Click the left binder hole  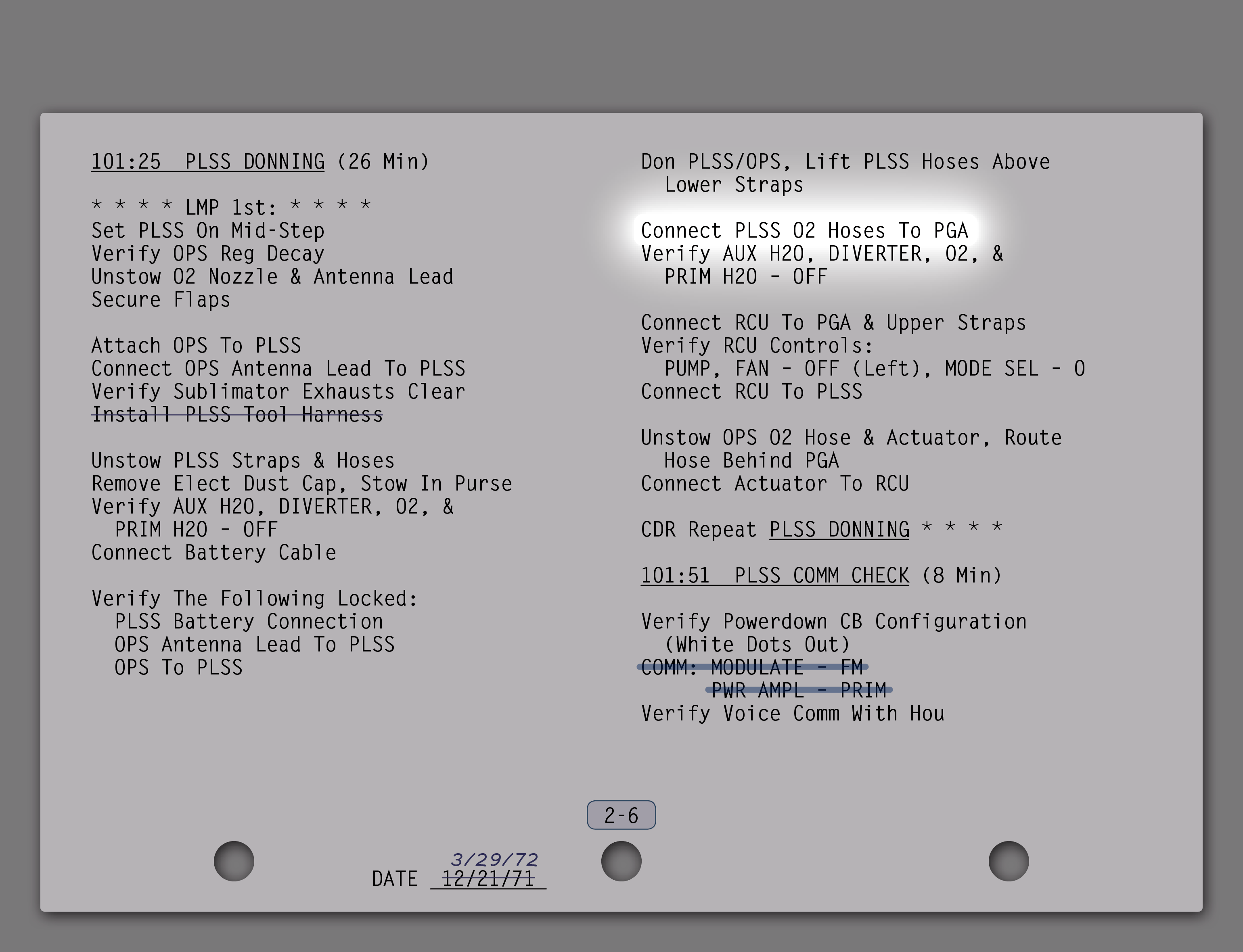coord(234,861)
